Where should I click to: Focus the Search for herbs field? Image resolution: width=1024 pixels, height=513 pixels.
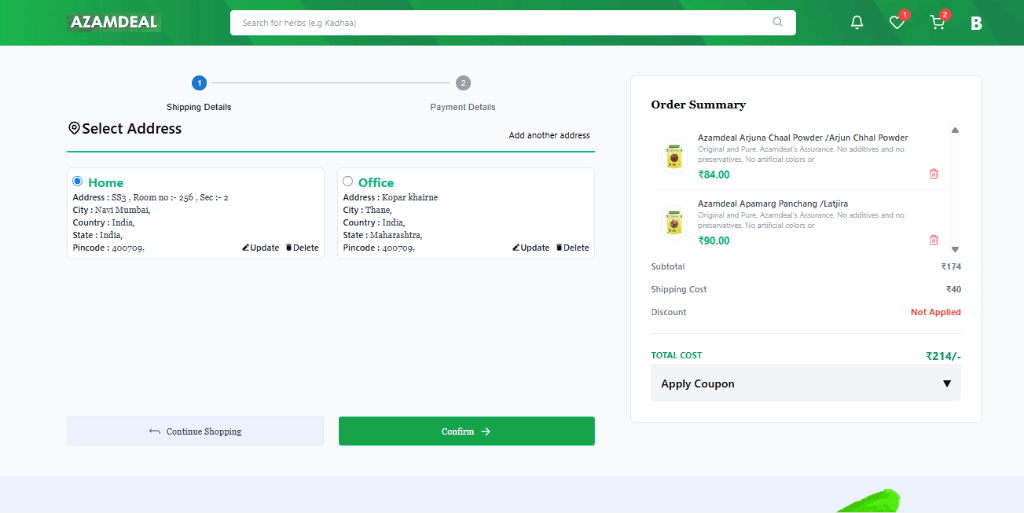click(x=513, y=22)
